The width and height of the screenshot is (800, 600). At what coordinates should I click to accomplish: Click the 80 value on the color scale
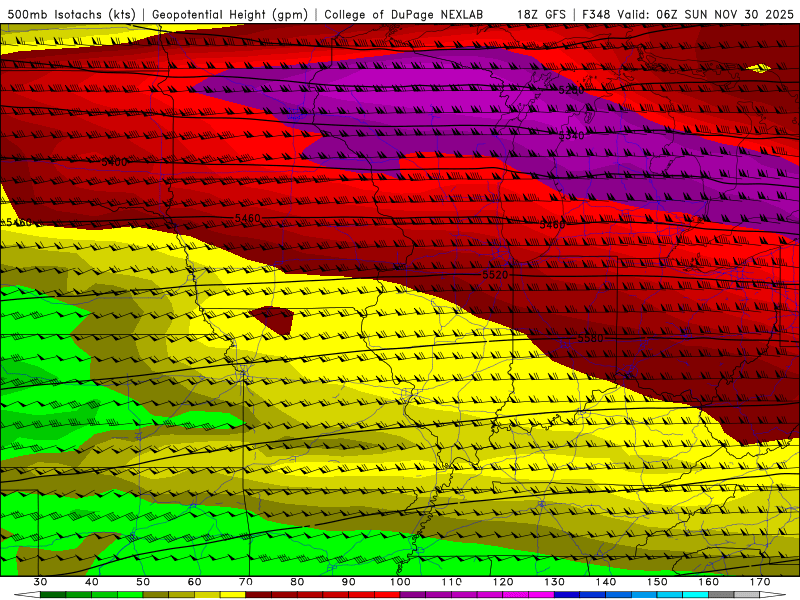pyautogui.click(x=297, y=582)
